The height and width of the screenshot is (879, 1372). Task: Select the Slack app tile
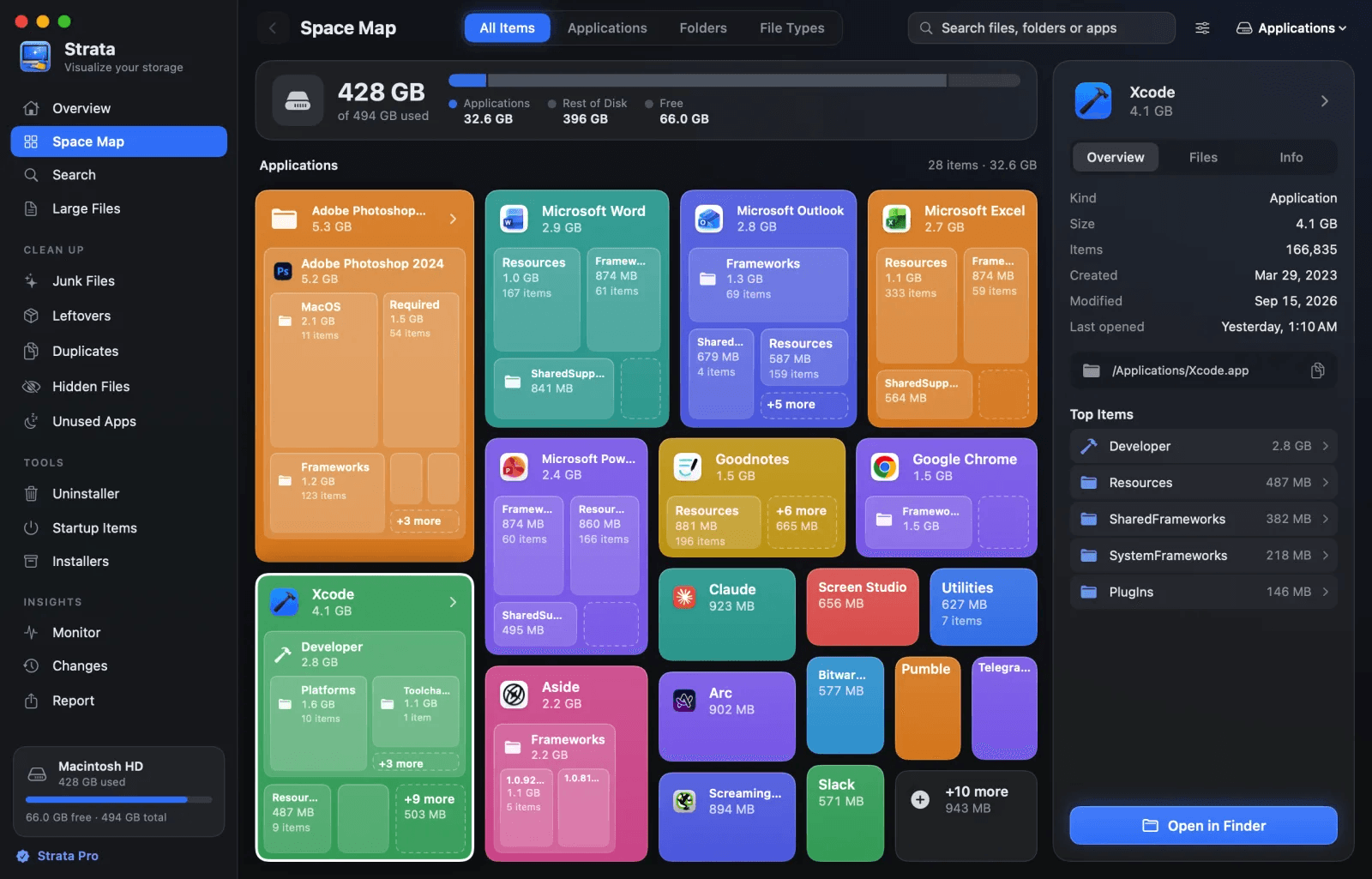point(845,813)
